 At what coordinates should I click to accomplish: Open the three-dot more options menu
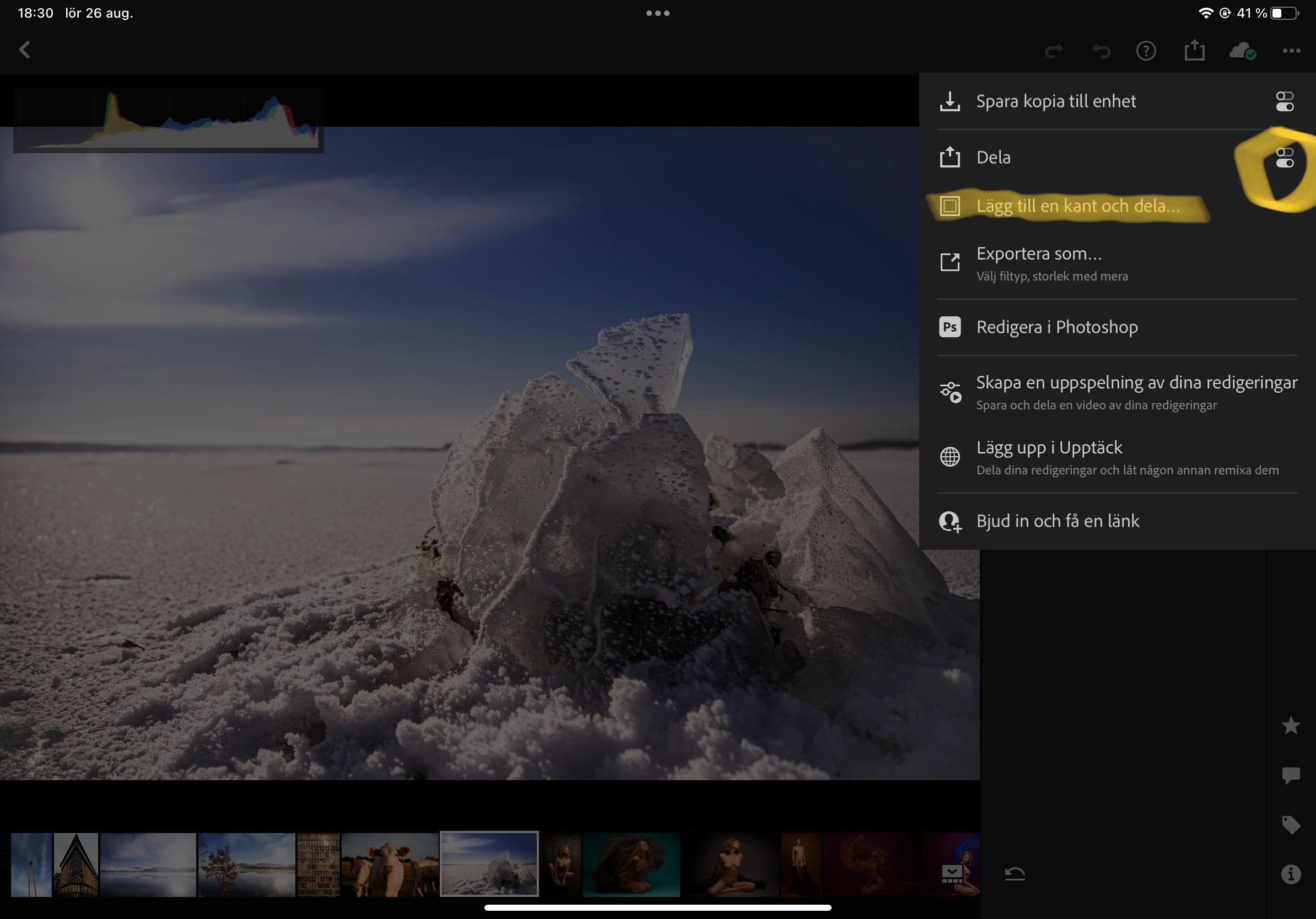[1291, 52]
